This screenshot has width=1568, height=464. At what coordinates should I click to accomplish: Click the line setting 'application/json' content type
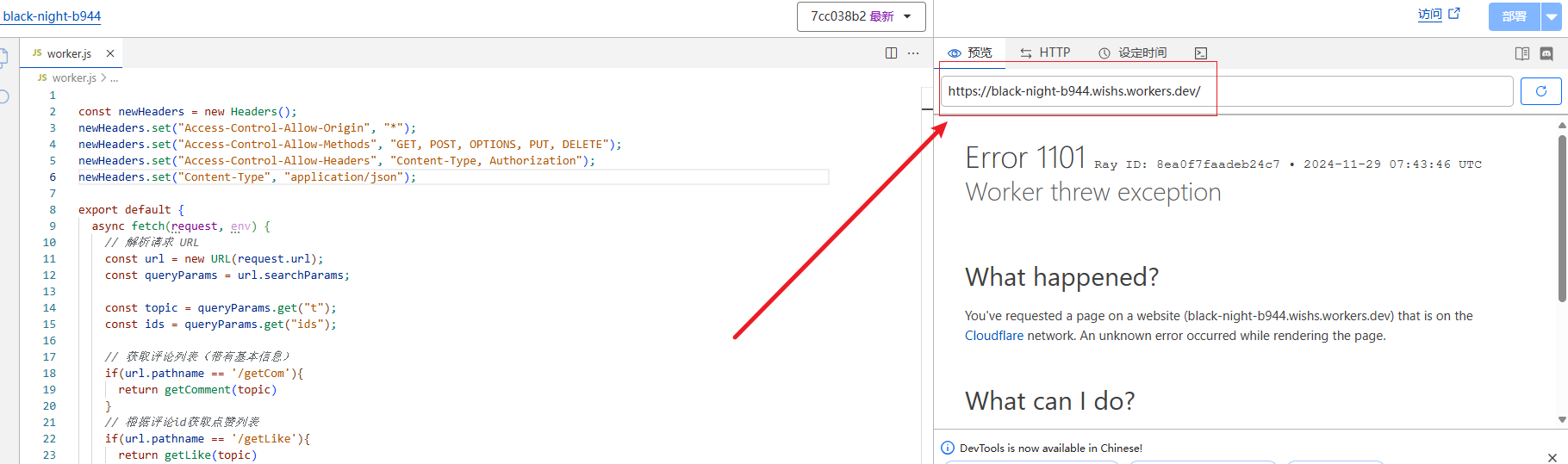[247, 177]
